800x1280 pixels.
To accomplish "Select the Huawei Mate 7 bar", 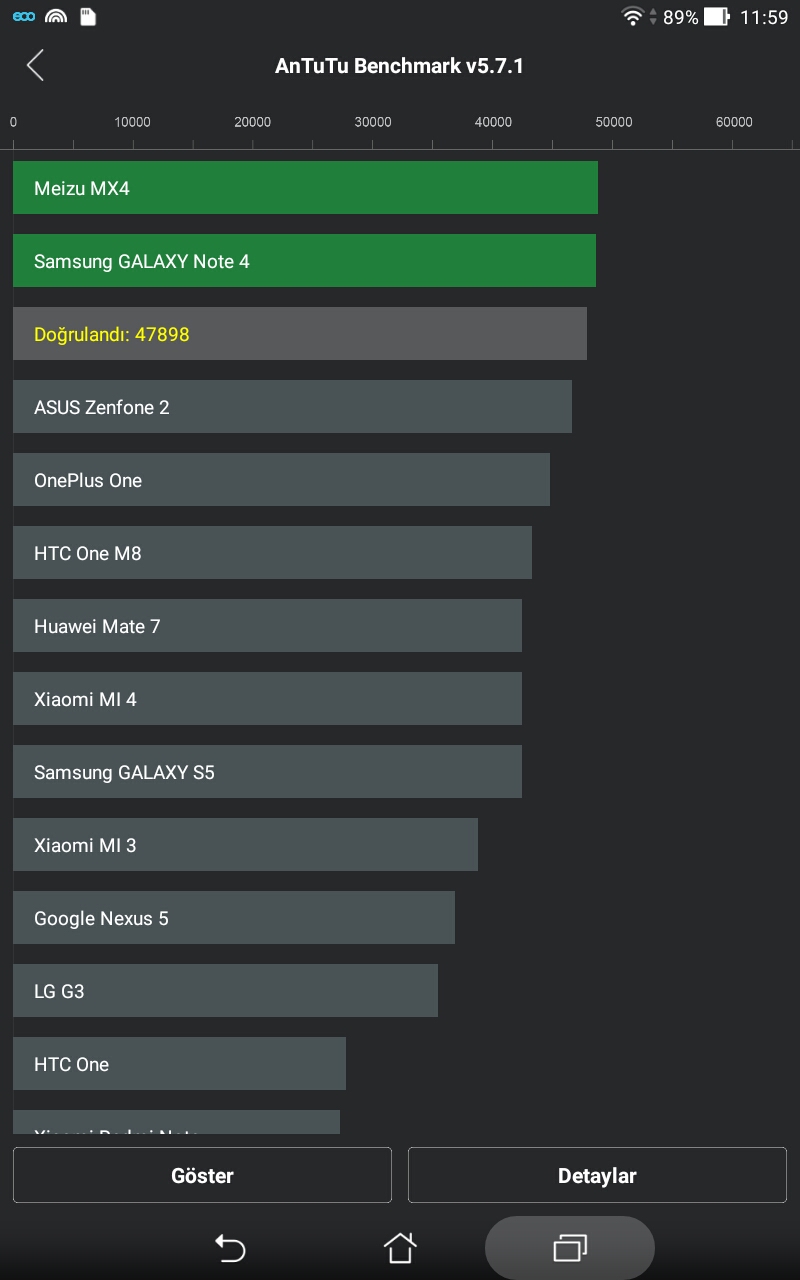I will pyautogui.click(x=267, y=626).
